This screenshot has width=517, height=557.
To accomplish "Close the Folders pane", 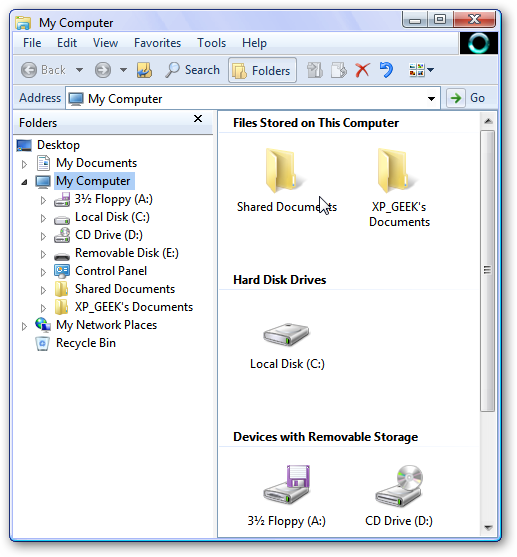I will (x=198, y=119).
